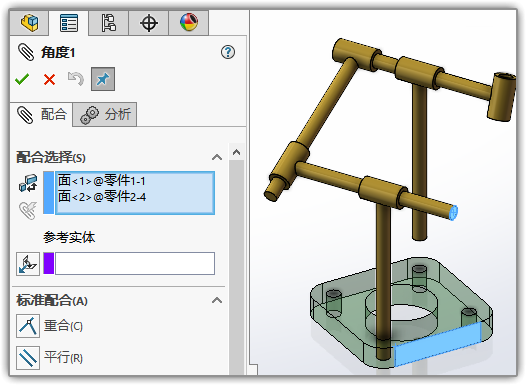
Task: Click the 平行(R) label
Action: (x=63, y=358)
